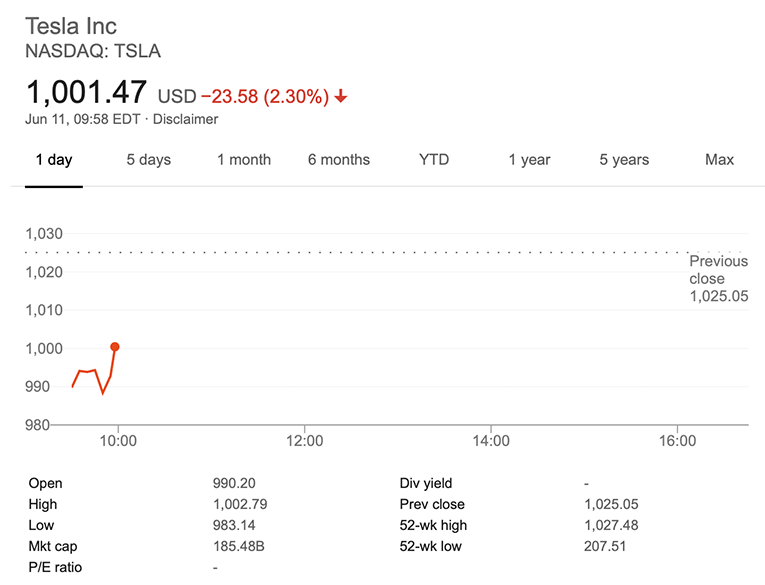Open the 5 years chart view

[x=624, y=160]
